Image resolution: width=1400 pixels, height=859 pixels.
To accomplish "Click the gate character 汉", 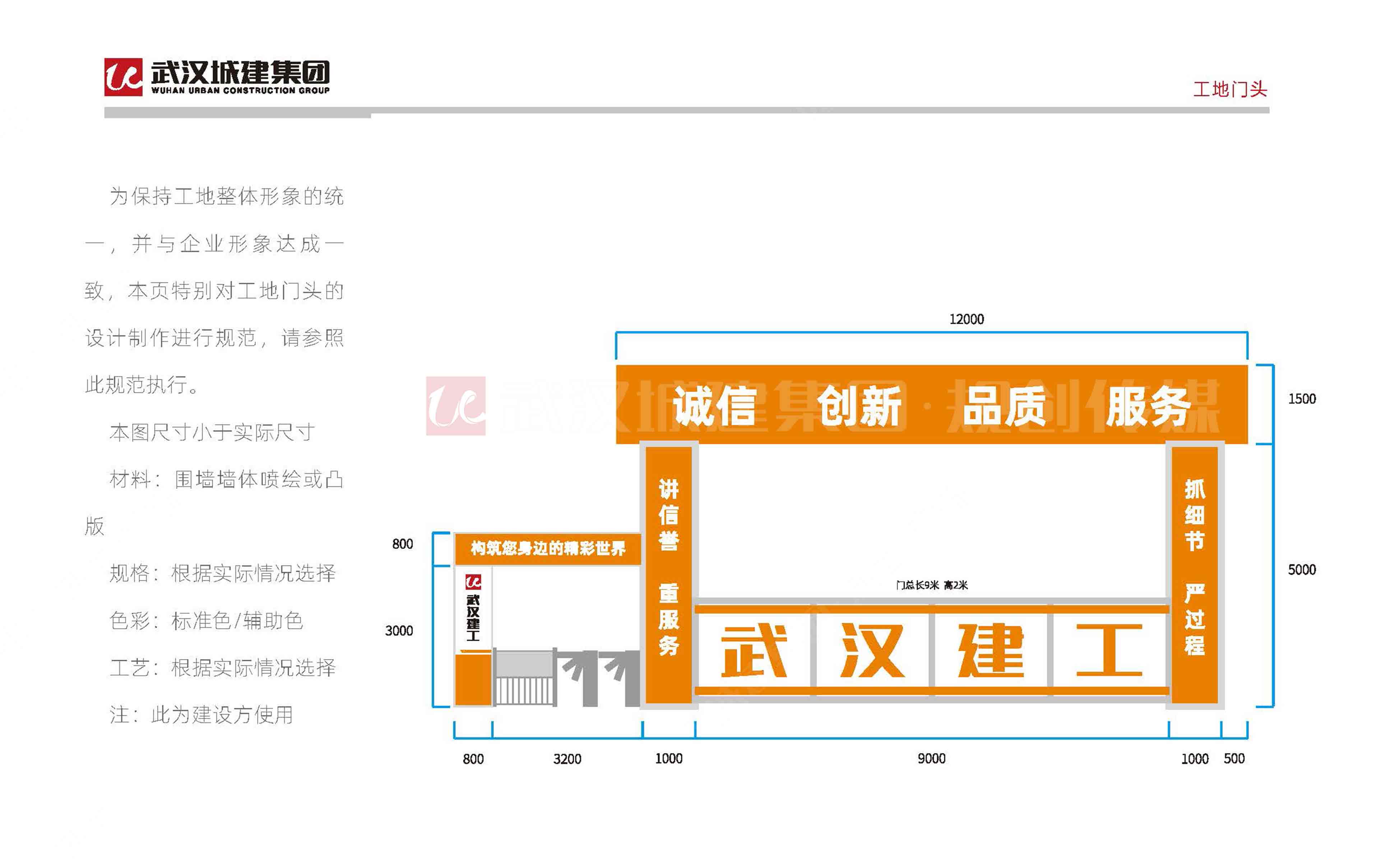I will 872,650.
